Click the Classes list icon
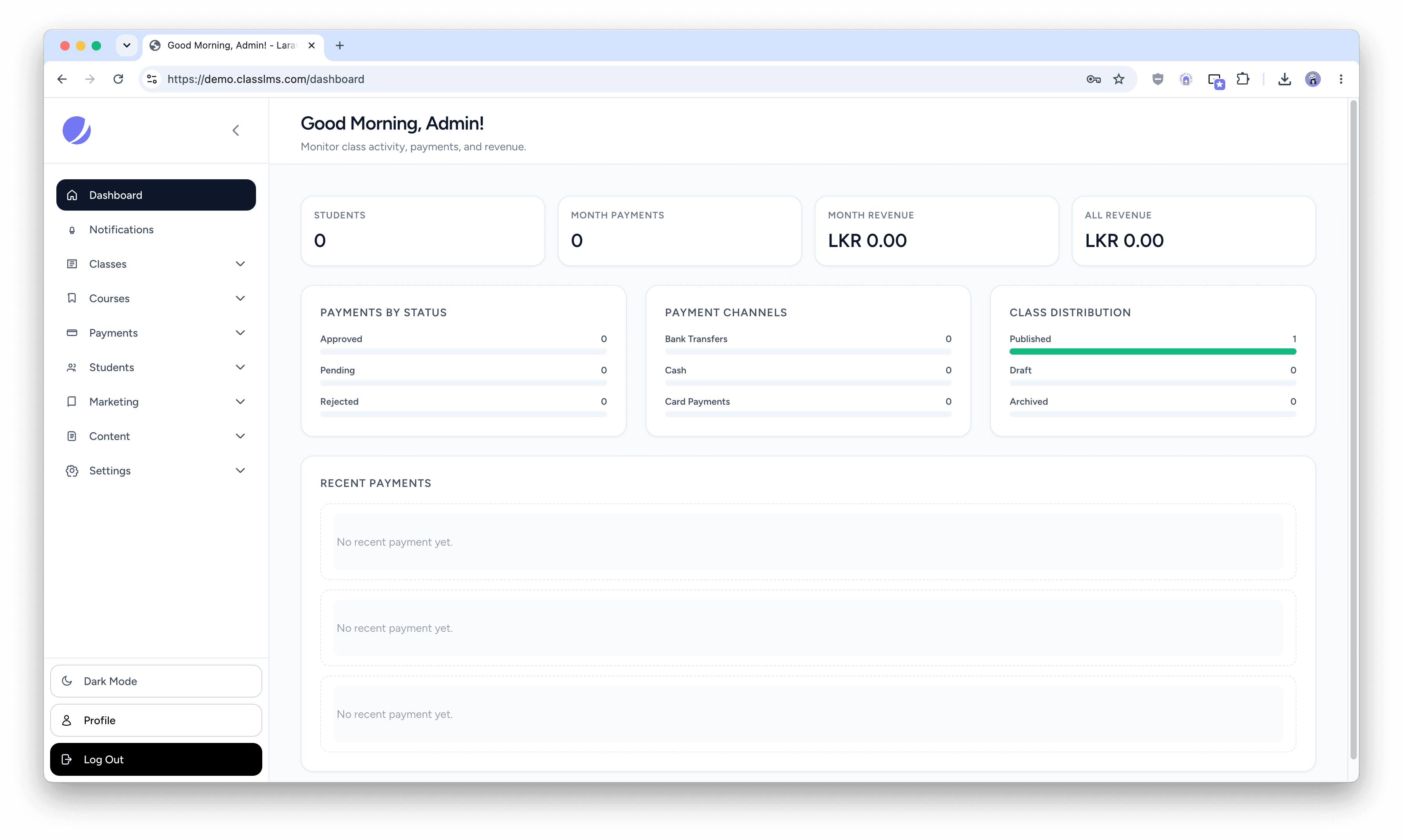The image size is (1403, 840). [72, 264]
